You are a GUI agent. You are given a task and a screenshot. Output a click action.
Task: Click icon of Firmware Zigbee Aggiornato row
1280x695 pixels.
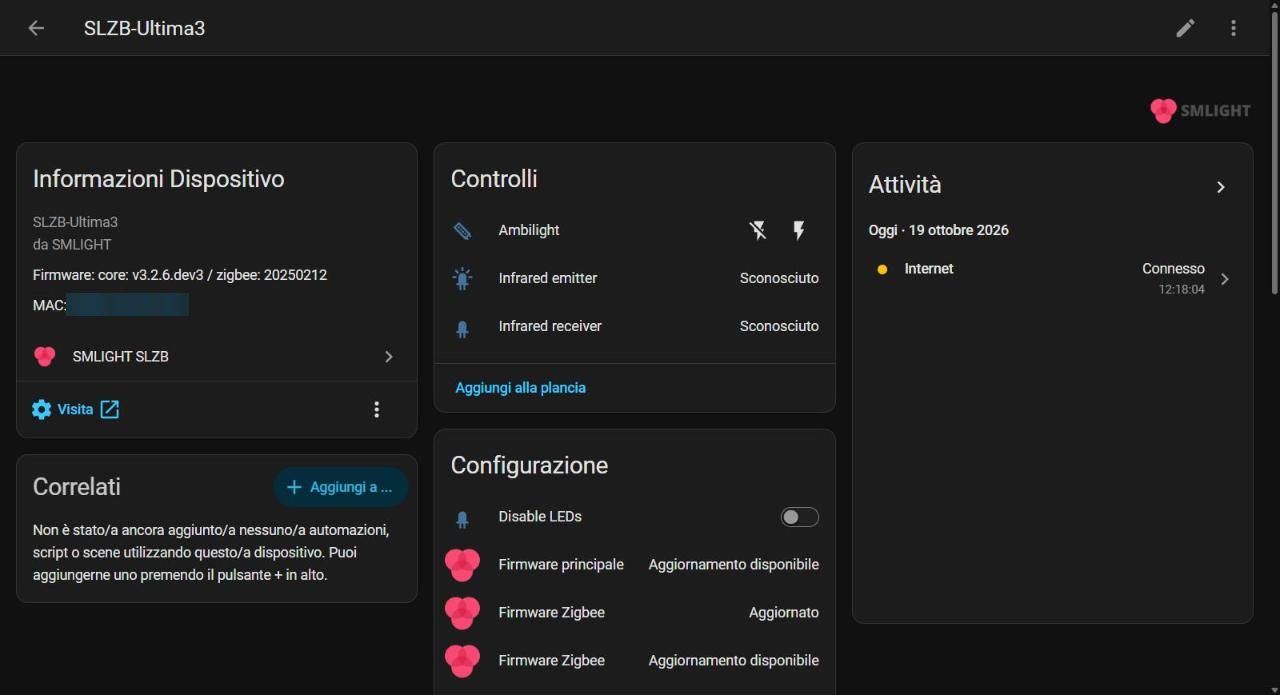click(462, 613)
